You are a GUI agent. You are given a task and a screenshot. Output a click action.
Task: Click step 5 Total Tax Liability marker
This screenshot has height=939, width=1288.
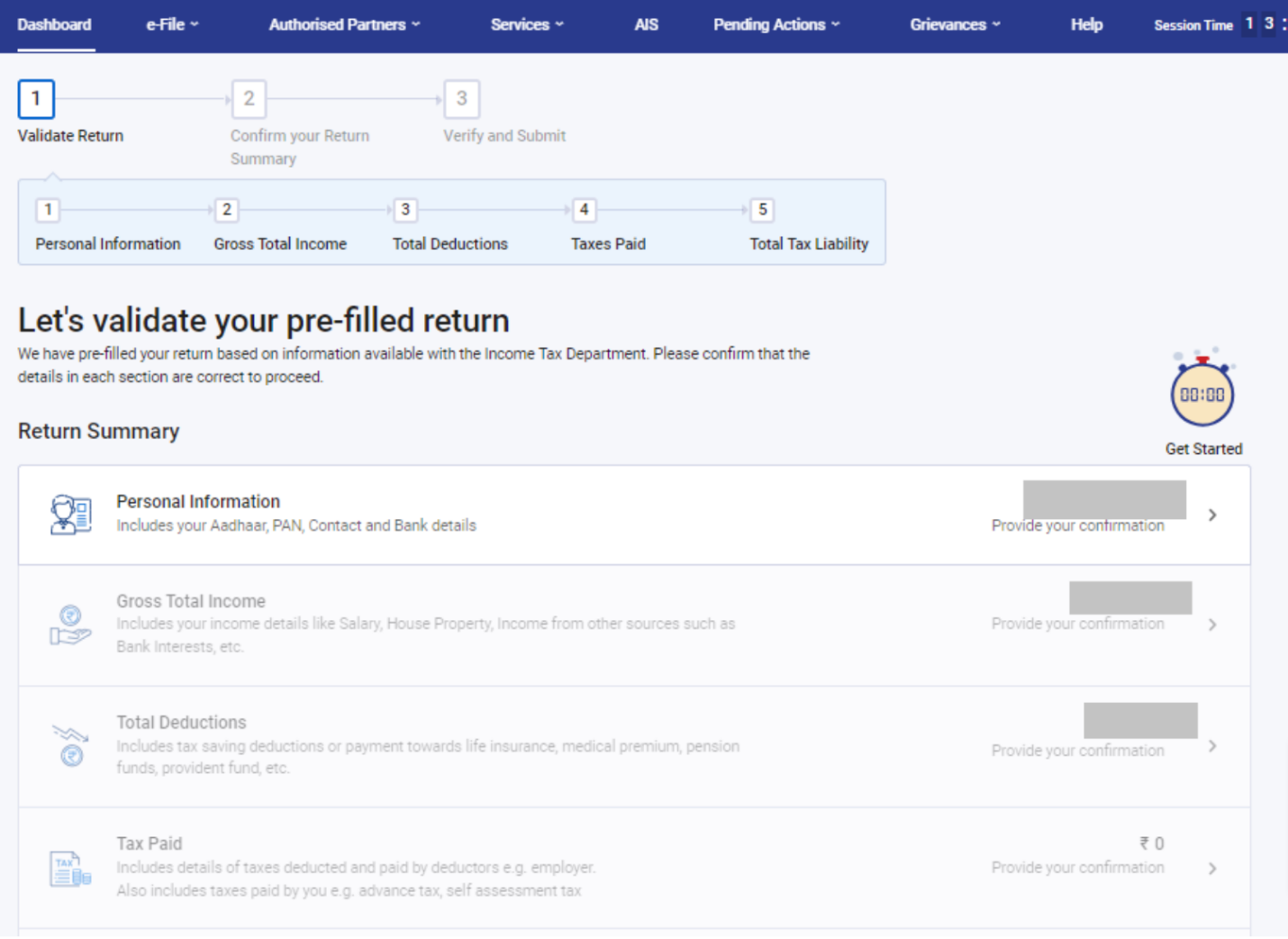pyautogui.click(x=761, y=209)
